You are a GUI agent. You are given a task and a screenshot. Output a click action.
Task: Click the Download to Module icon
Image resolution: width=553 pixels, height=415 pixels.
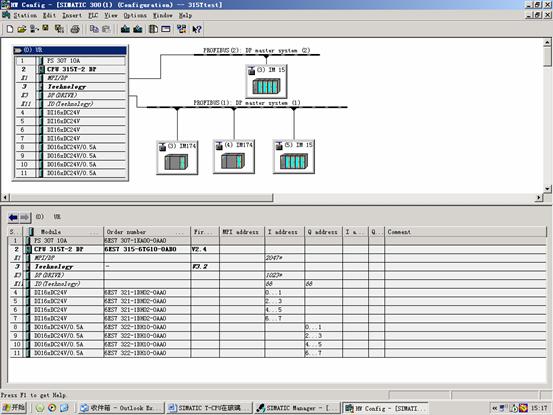point(125,29)
